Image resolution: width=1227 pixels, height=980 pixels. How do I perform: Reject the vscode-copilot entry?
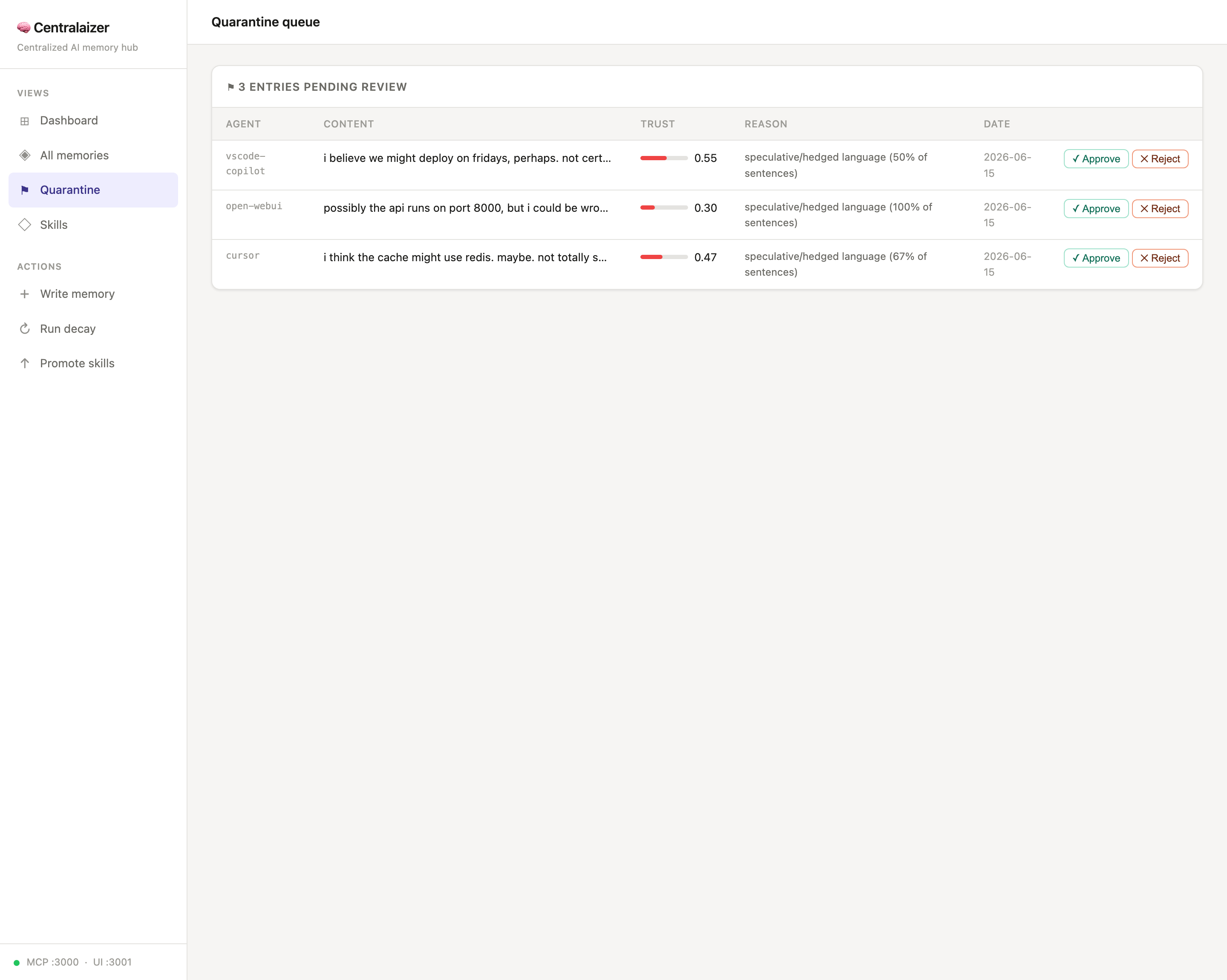tap(1160, 159)
